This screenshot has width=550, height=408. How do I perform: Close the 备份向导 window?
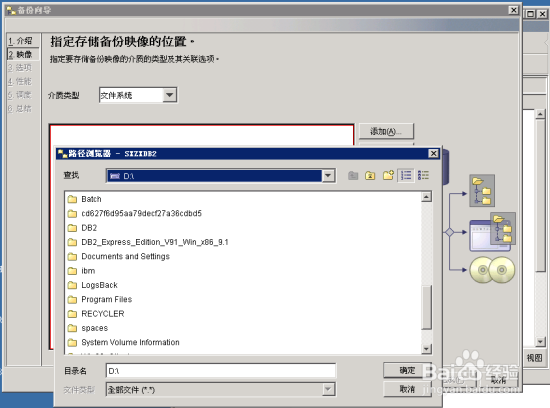click(514, 10)
